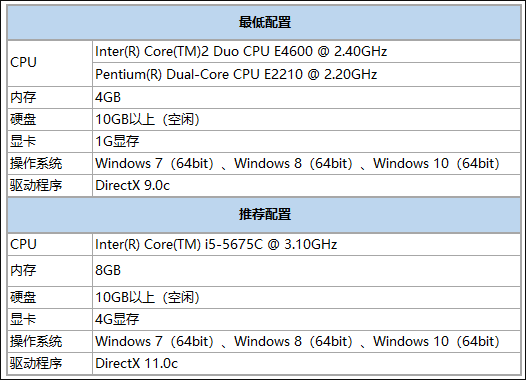Click the 8GB memory value
The height and width of the screenshot is (380, 526).
click(x=306, y=271)
